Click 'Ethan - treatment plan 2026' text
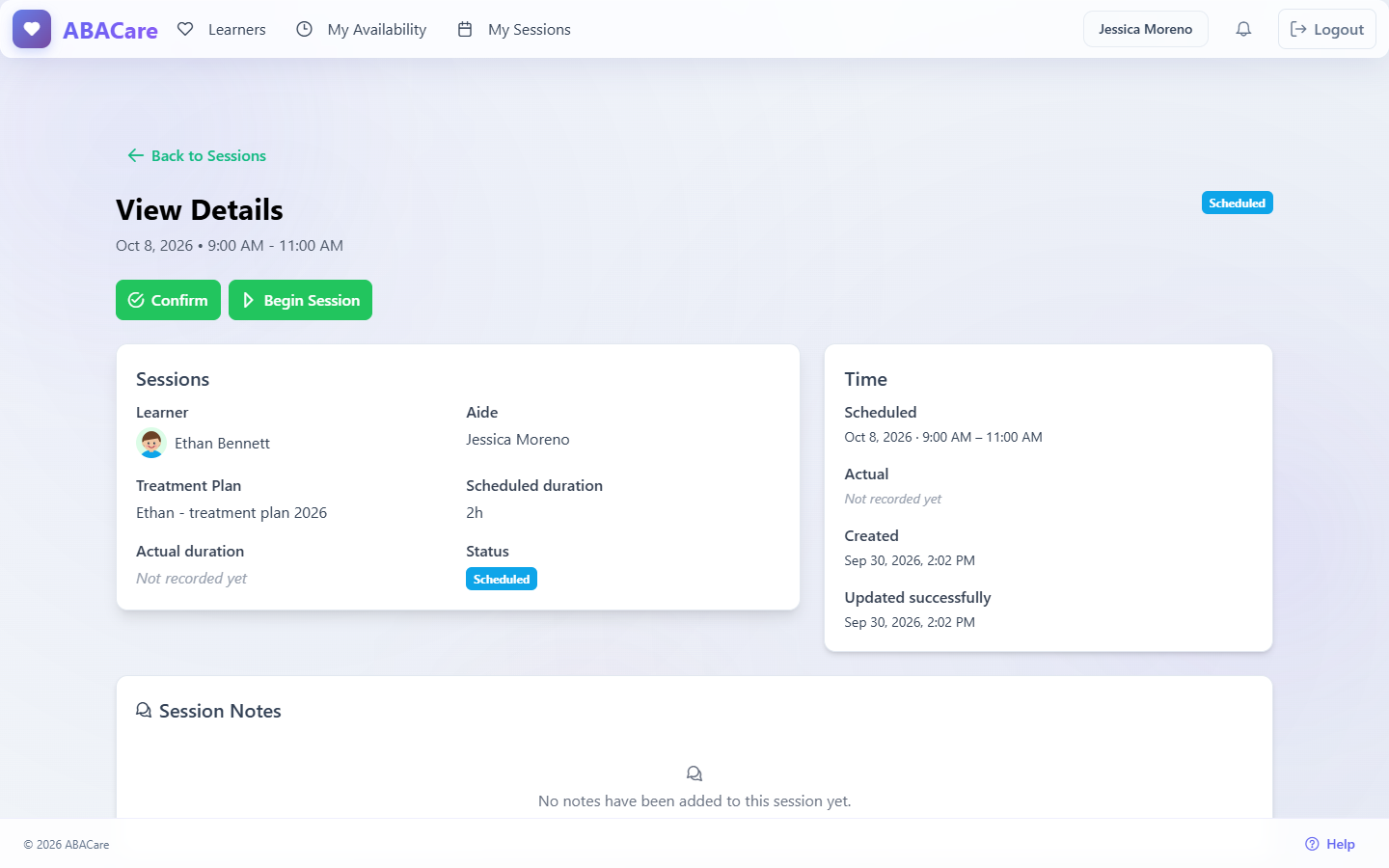 pos(231,513)
